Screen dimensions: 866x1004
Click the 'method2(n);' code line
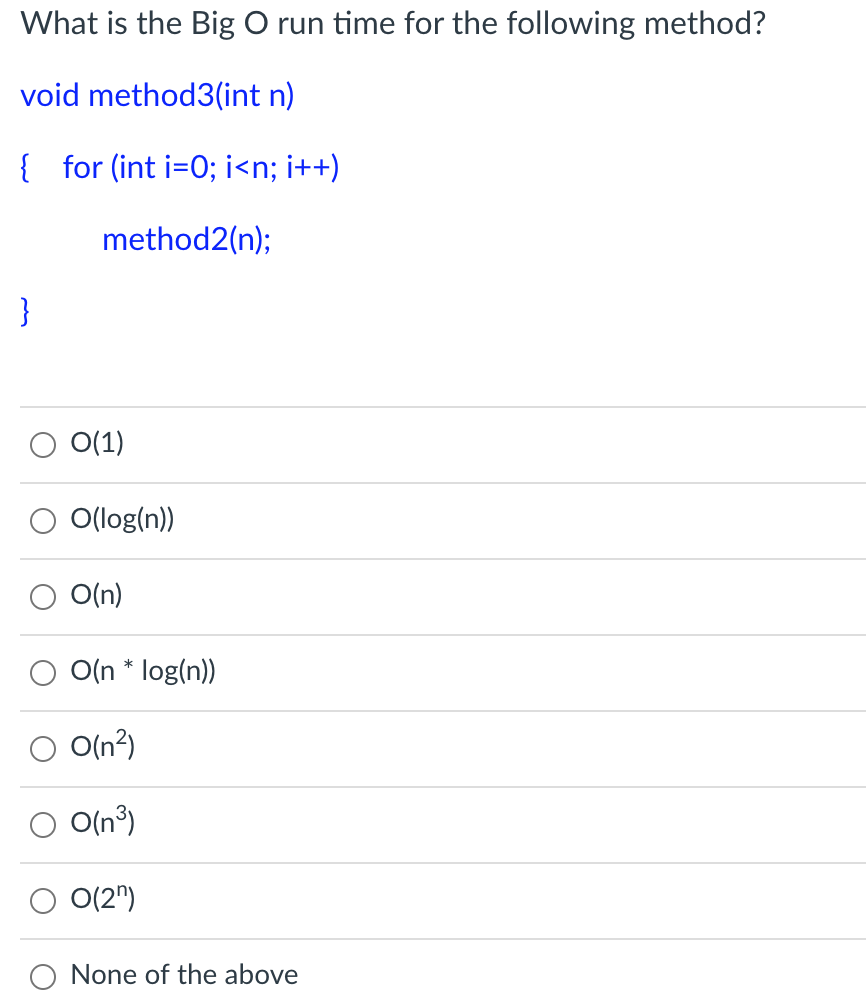click(186, 239)
